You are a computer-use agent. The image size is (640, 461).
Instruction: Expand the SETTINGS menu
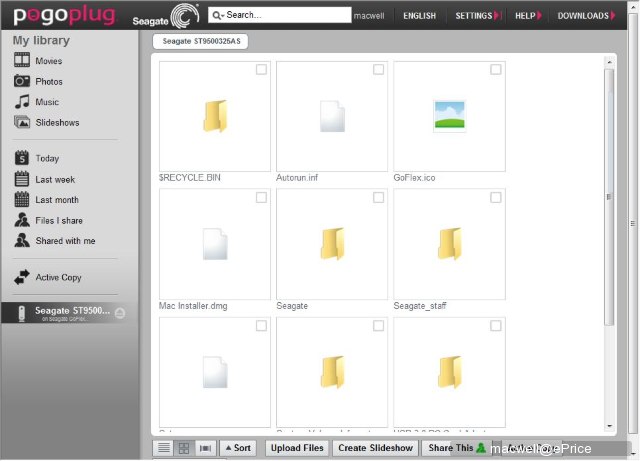point(478,16)
